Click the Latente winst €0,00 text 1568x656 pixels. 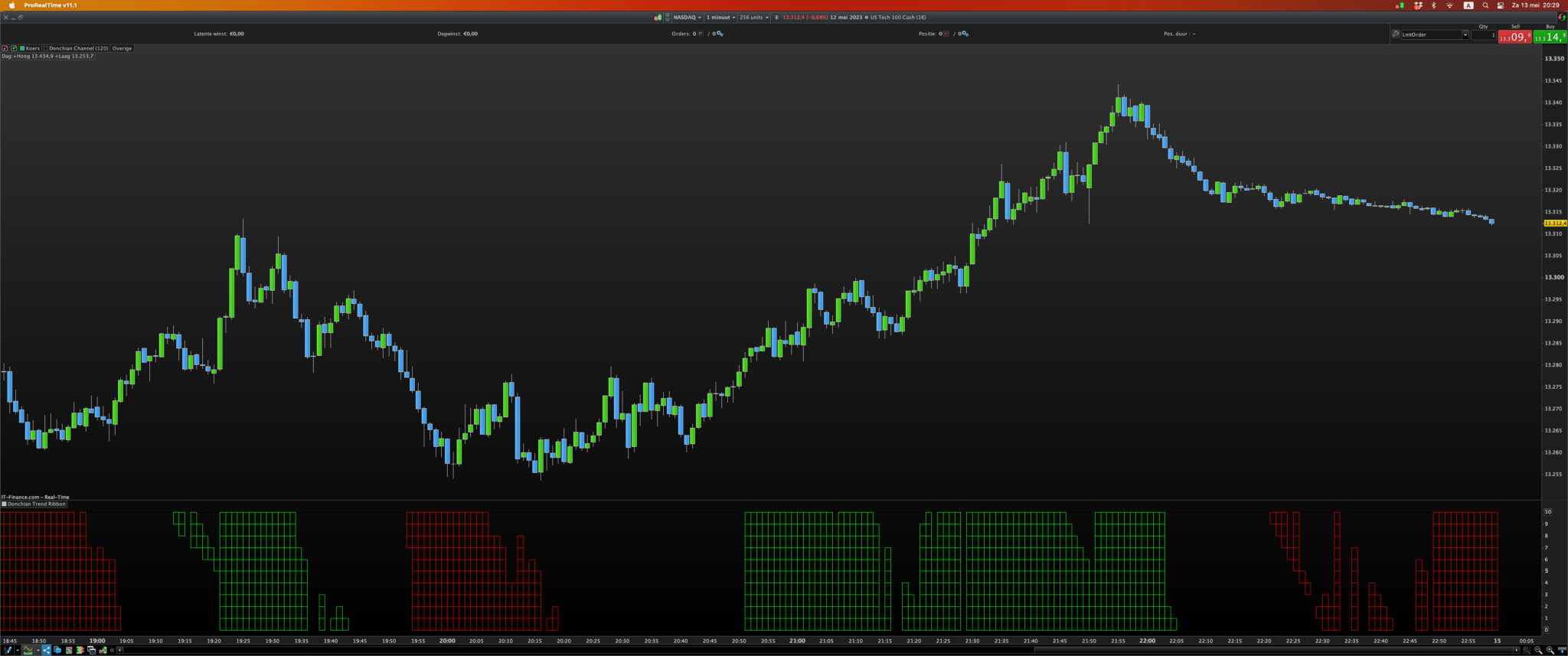click(x=219, y=34)
